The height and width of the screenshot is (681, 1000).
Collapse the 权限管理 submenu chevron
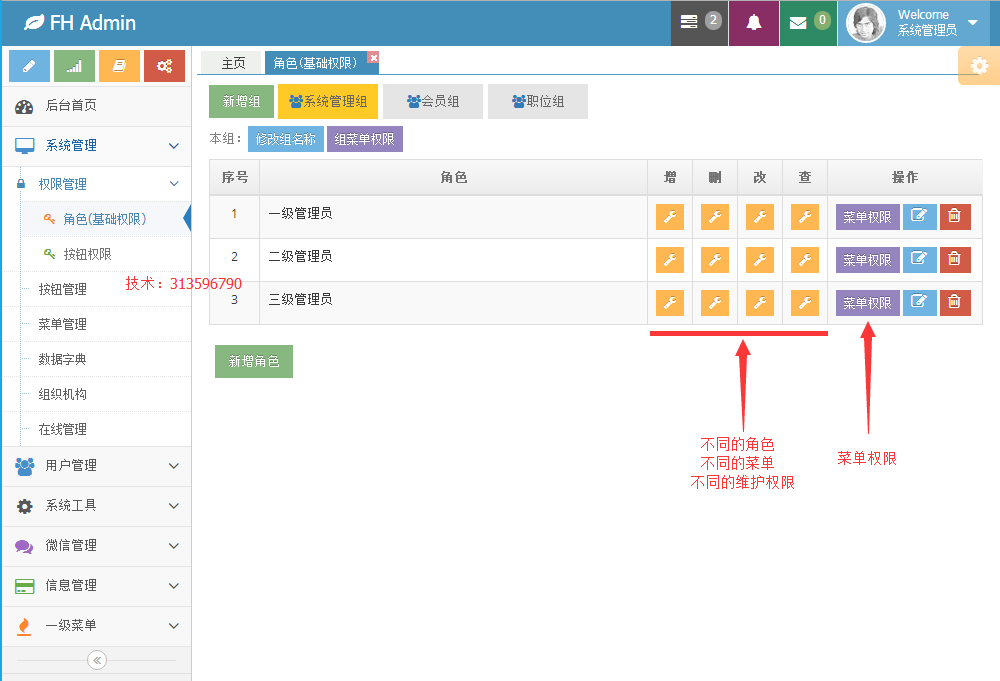173,184
